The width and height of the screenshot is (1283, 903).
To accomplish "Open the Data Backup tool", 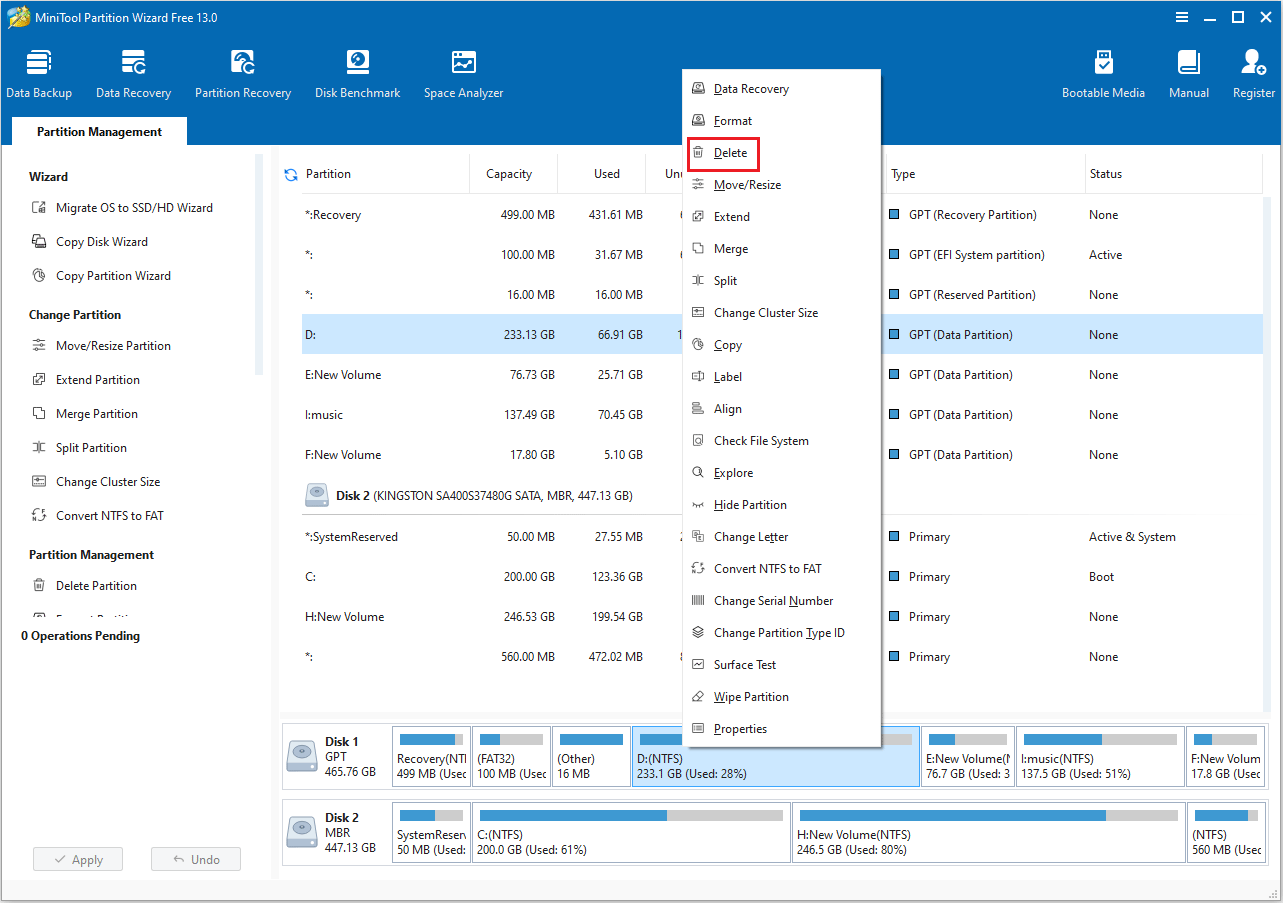I will [39, 71].
